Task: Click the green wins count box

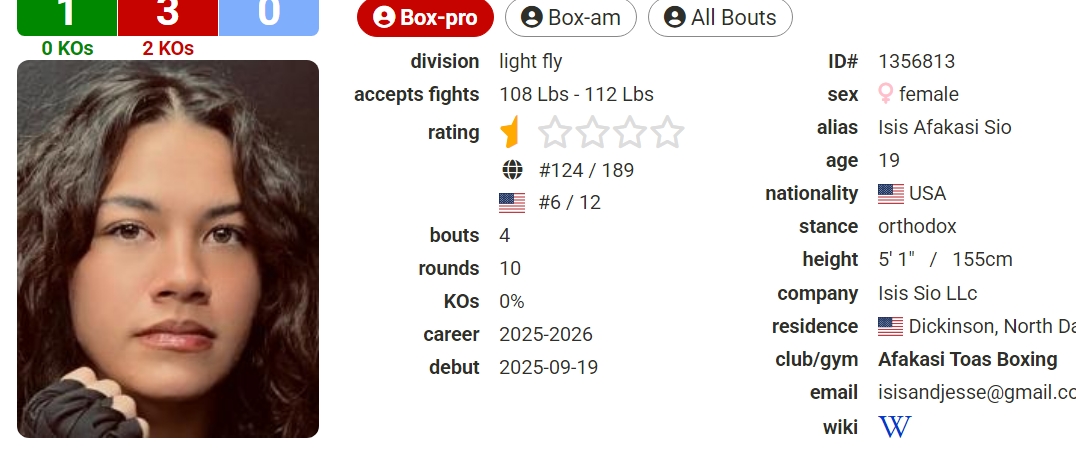Action: click(x=67, y=15)
